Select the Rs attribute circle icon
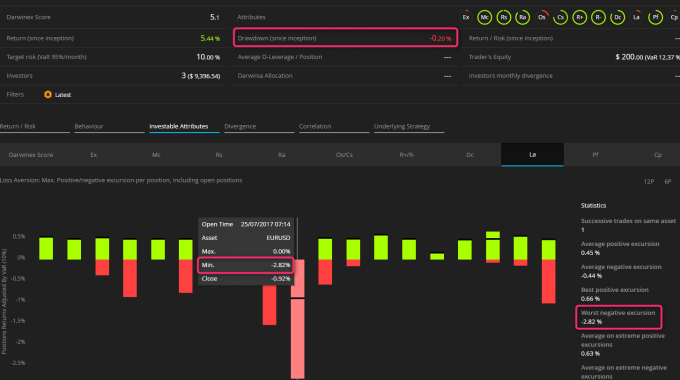Viewport: 680px width, 380px height. pyautogui.click(x=503, y=17)
